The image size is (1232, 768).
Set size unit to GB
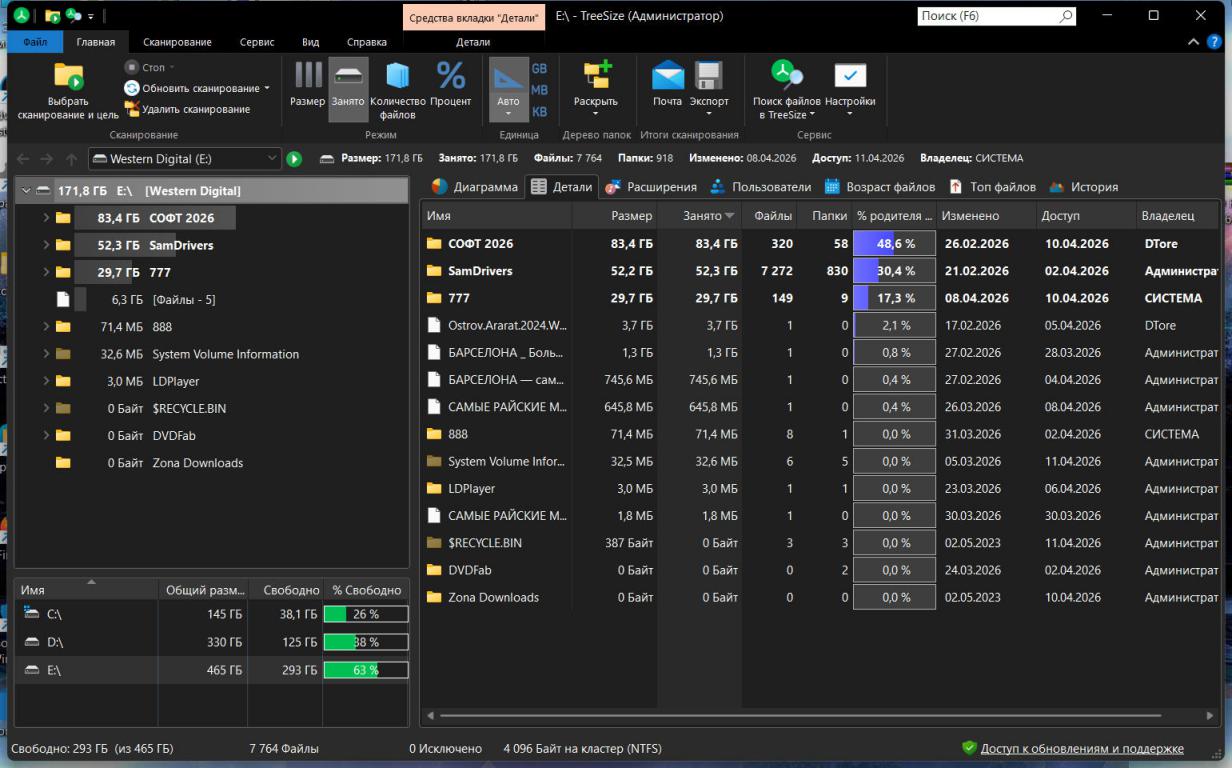539,69
